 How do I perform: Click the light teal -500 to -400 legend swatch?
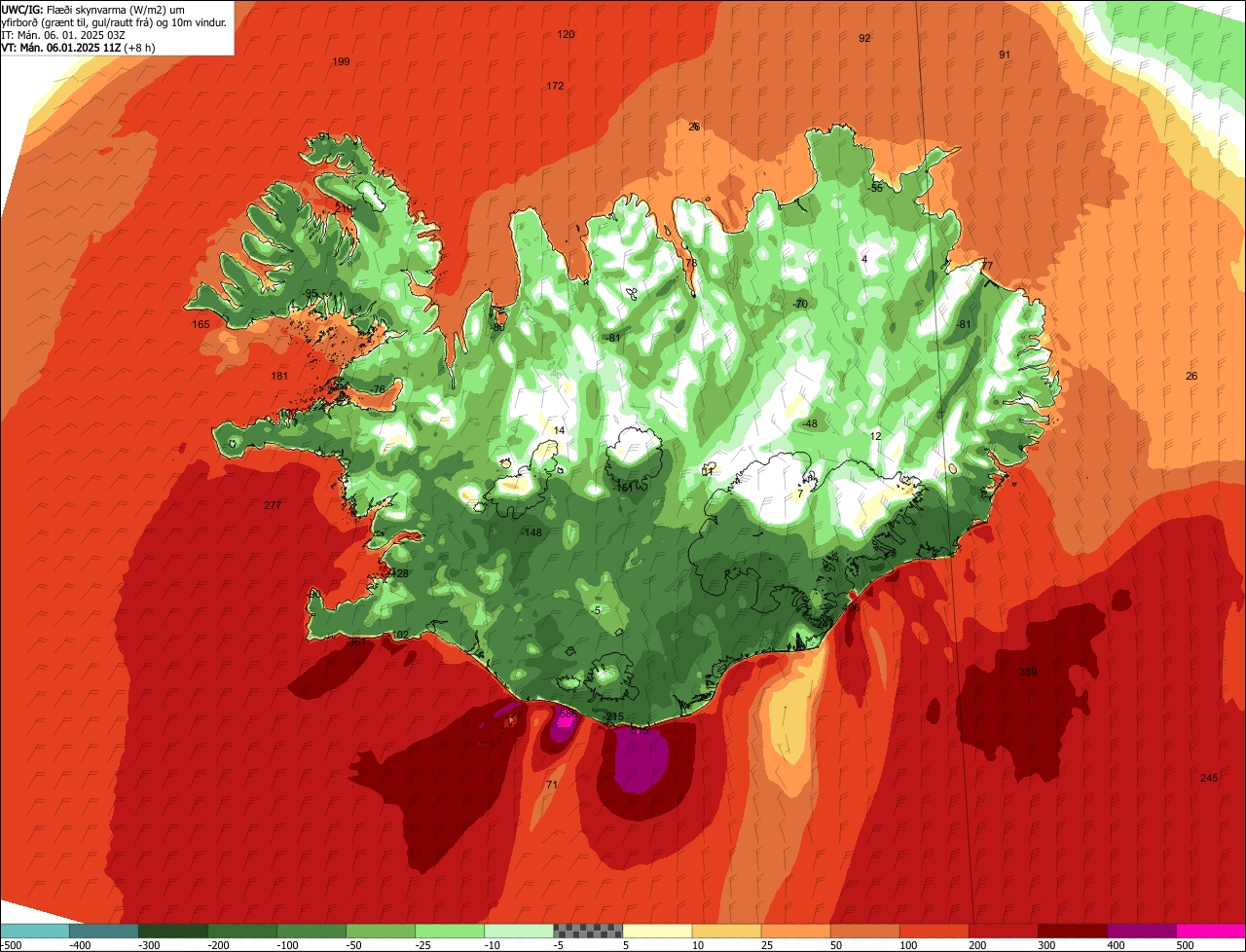[x=34, y=931]
